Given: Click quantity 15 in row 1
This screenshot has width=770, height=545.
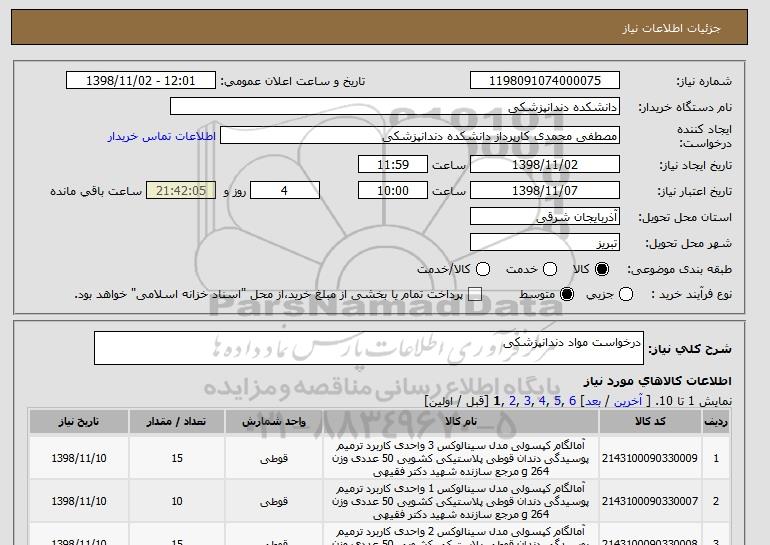Looking at the screenshot, I should 177,458.
